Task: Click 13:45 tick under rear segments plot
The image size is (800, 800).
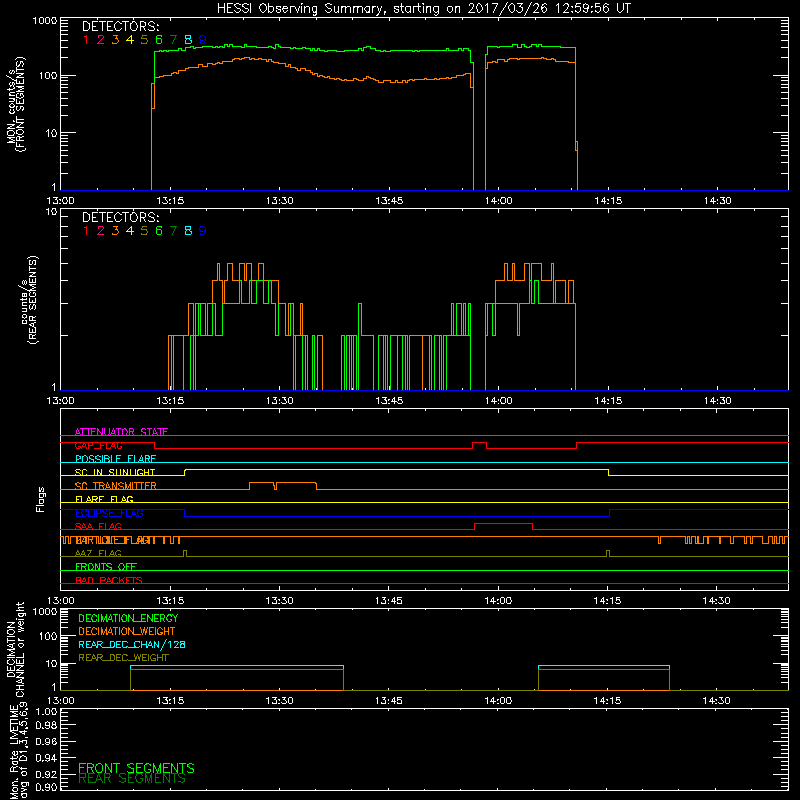Action: [389, 401]
